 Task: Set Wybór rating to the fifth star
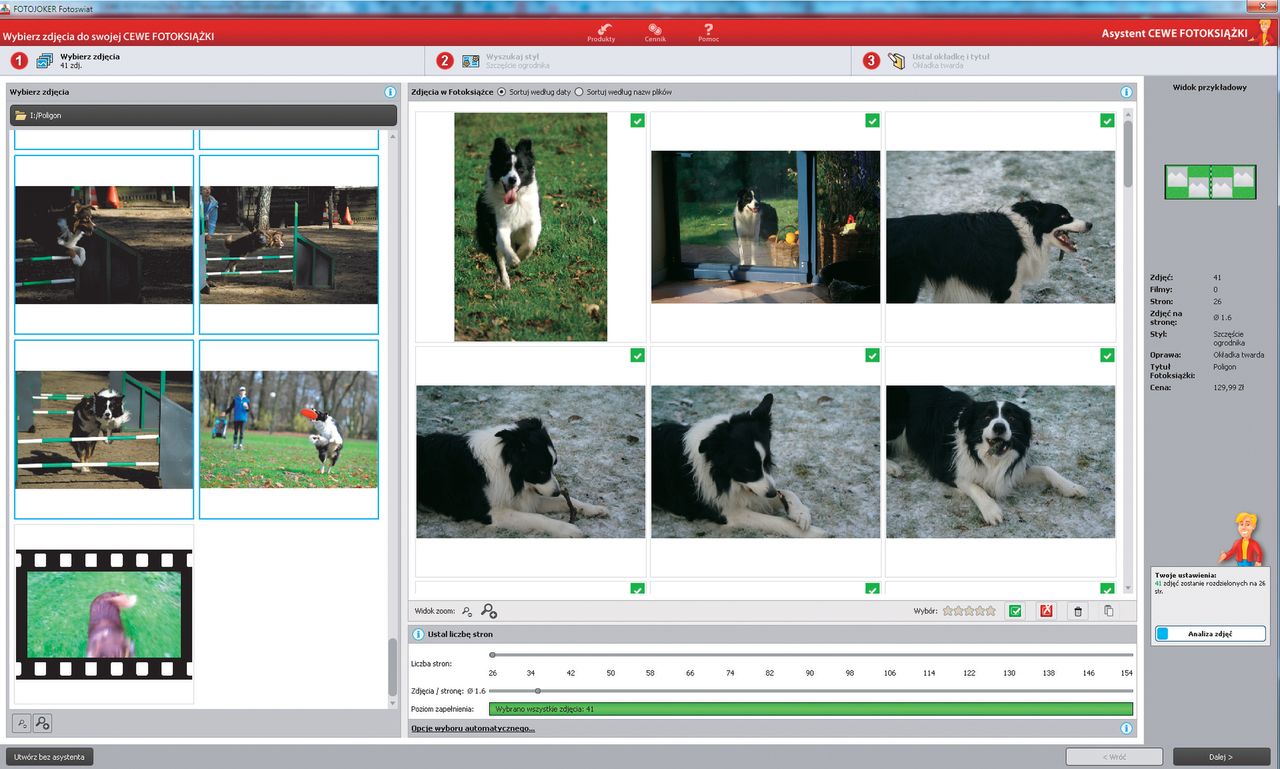click(992, 611)
